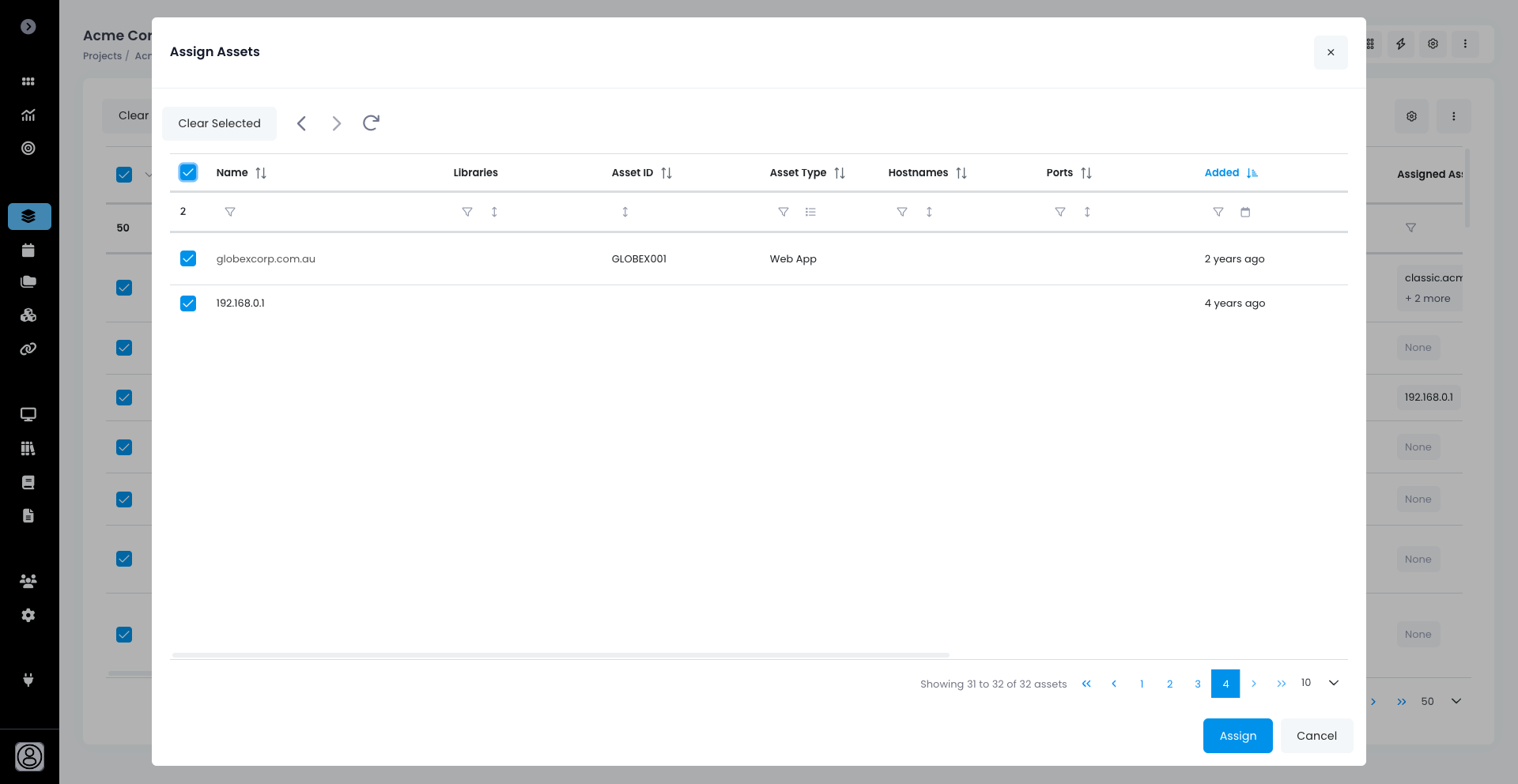The image size is (1518, 784).
Task: Go to first page of assets
Action: click(x=1086, y=684)
